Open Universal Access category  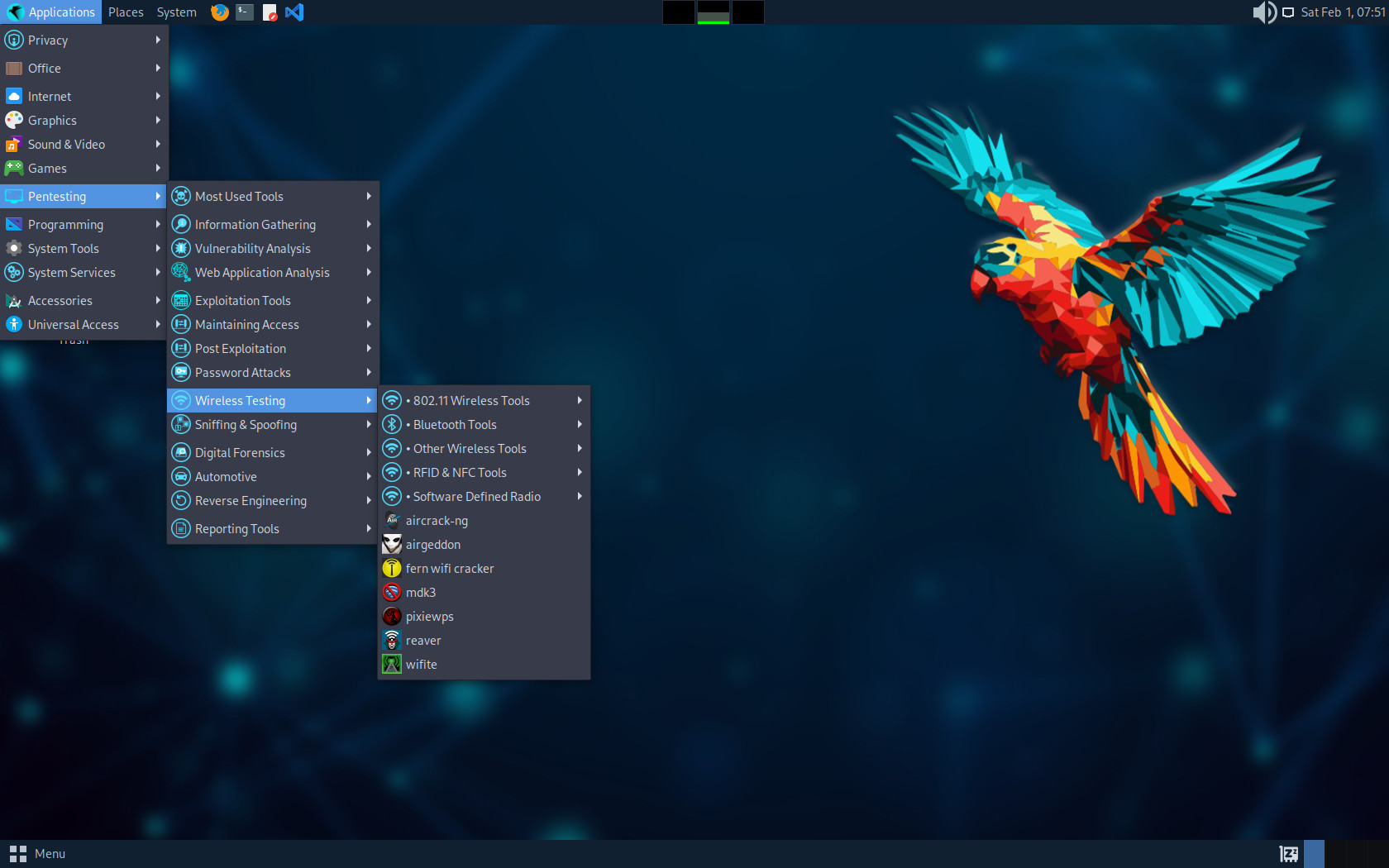(x=84, y=325)
